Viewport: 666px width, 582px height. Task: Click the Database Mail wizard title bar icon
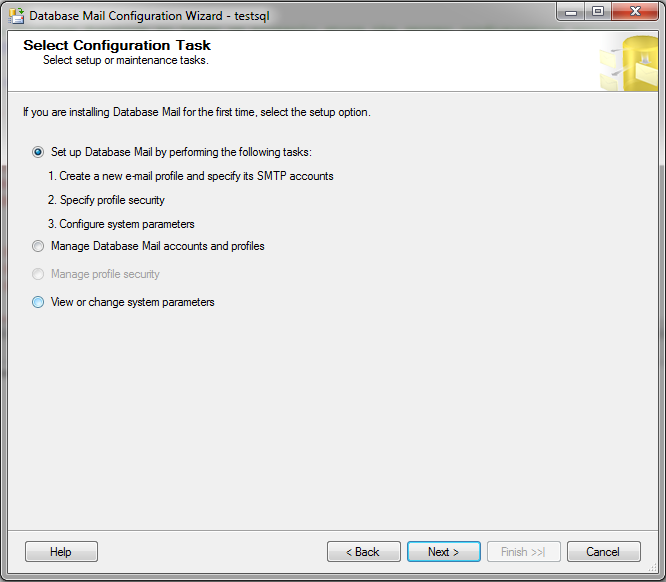[16, 16]
